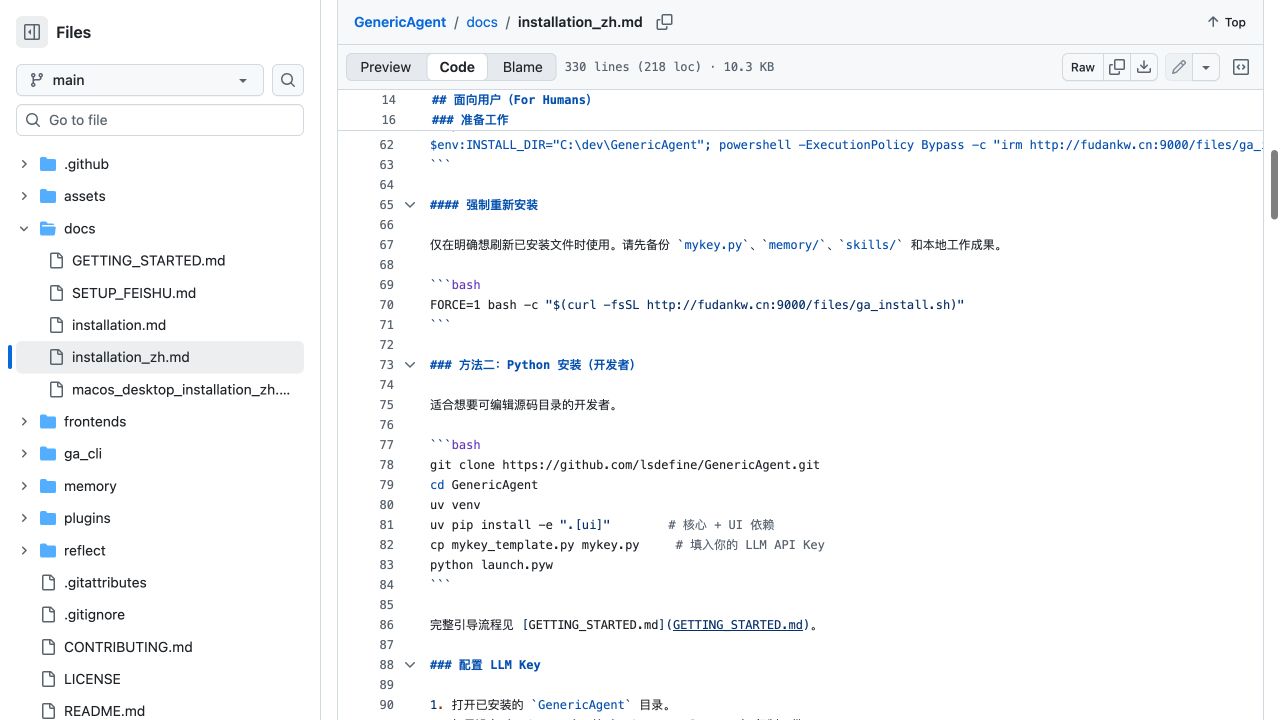Click the Raw button

coord(1083,67)
